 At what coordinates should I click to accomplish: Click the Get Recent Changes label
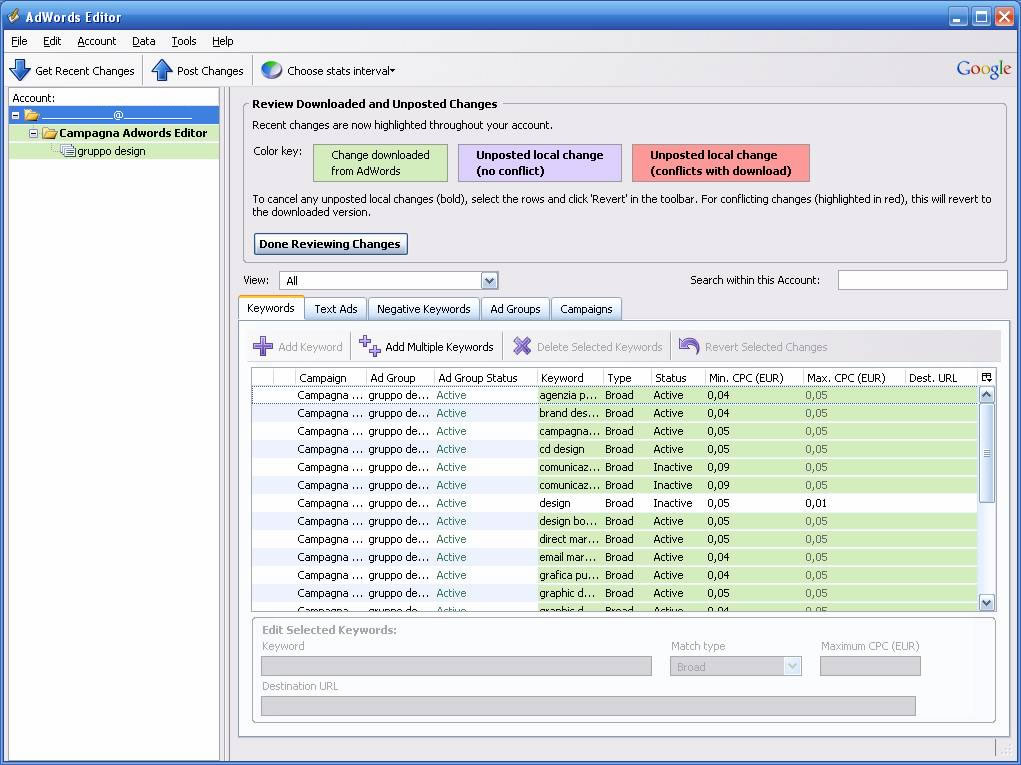(x=85, y=70)
